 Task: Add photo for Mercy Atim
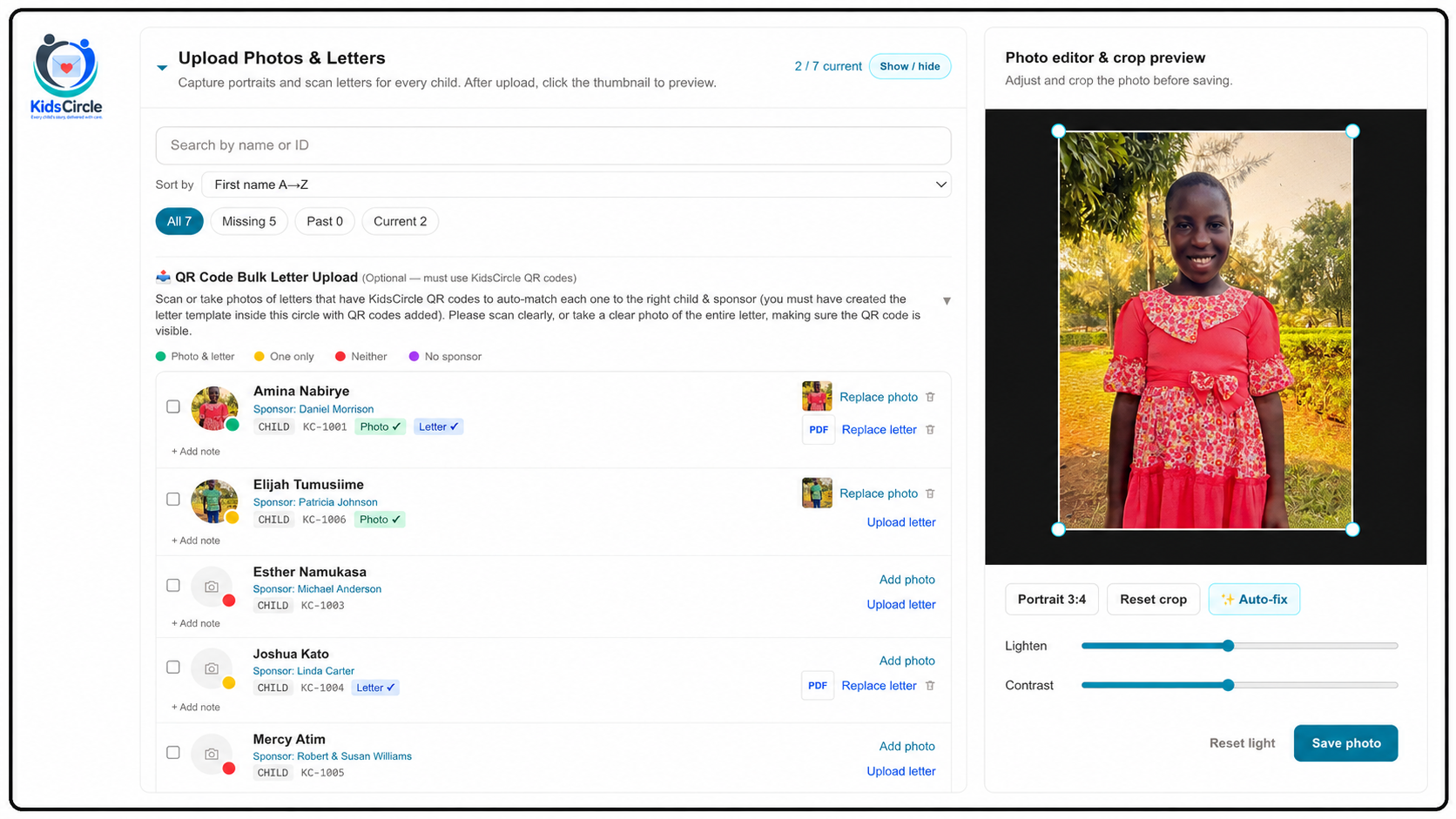907,747
